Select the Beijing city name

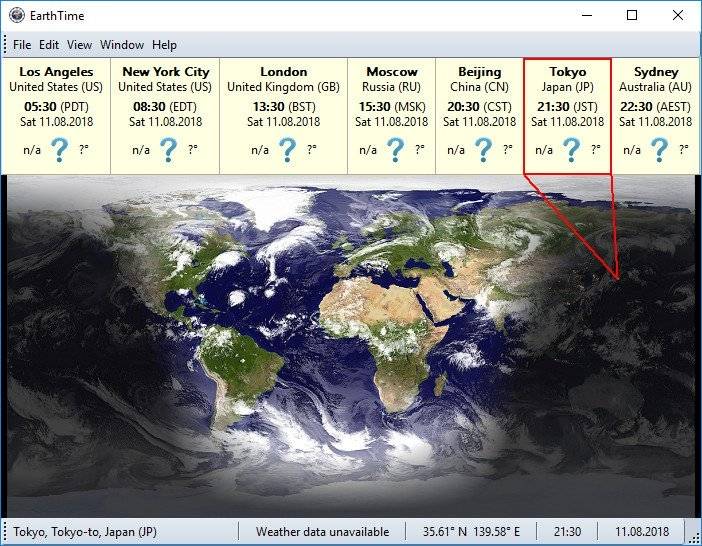pos(479,72)
